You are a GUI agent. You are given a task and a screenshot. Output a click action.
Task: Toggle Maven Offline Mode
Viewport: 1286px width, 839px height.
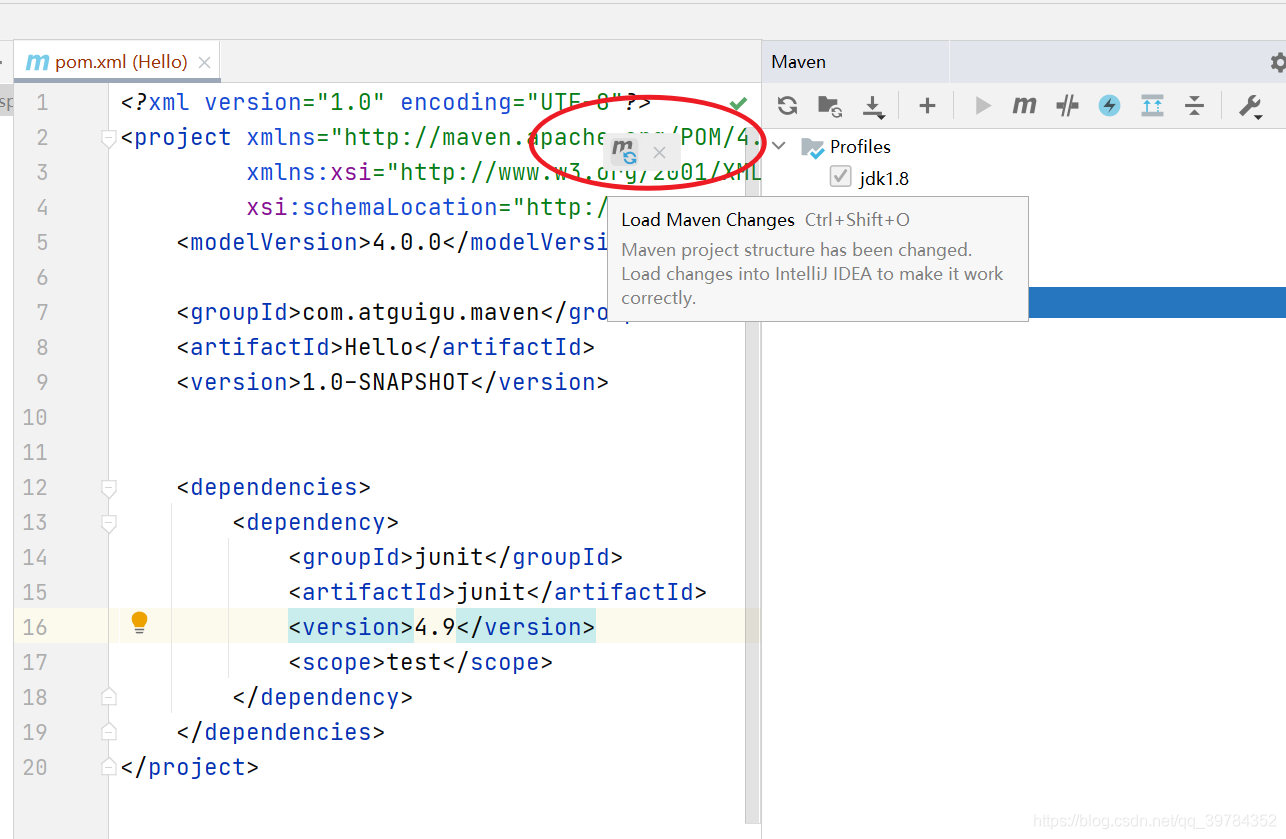click(1067, 105)
